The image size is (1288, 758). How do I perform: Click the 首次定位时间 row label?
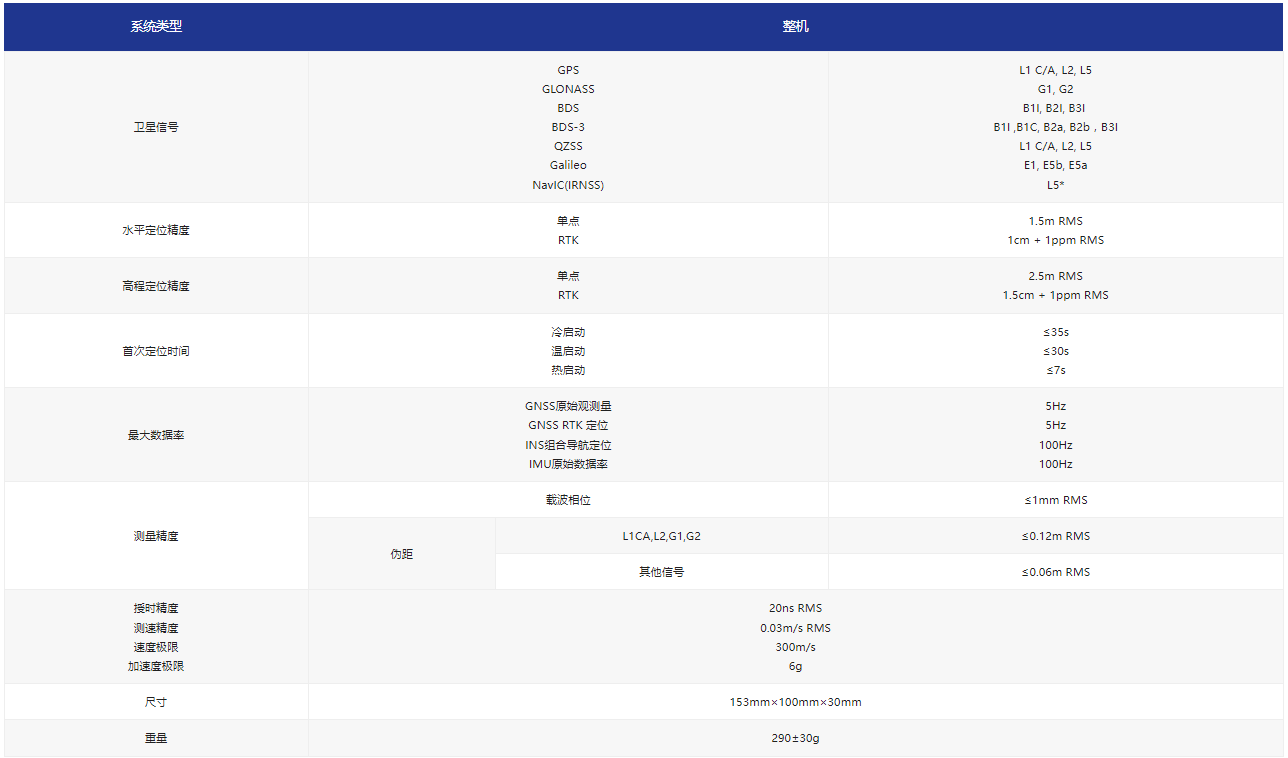[x=156, y=350]
